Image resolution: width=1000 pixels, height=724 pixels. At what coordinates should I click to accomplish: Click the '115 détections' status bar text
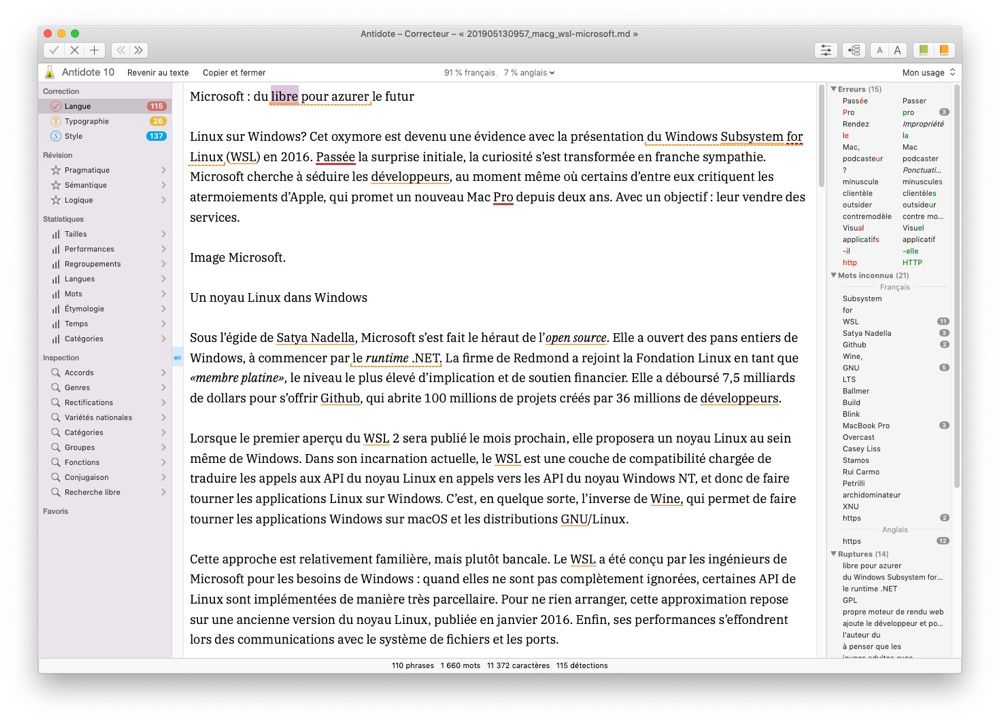pyautogui.click(x=582, y=665)
